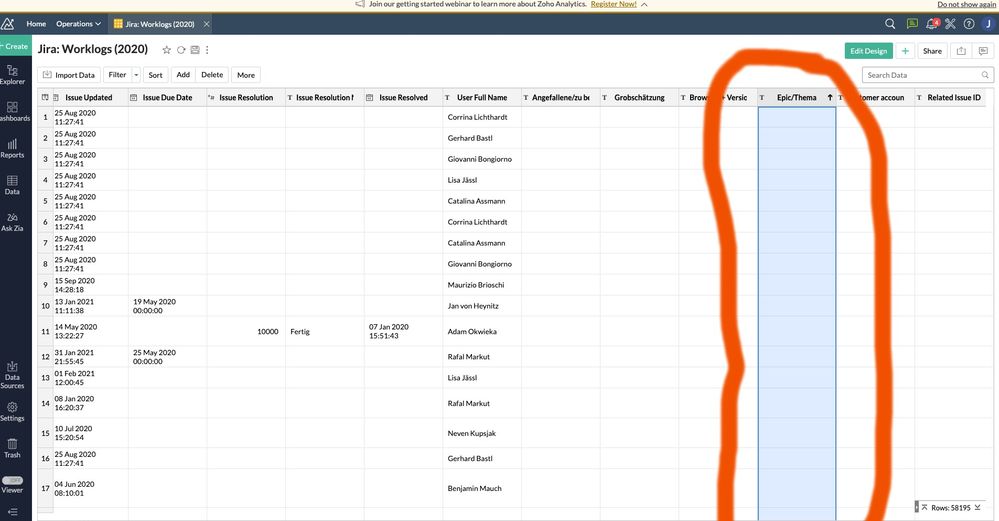Screen dimensions: 999x521
Task: Open Reports in the left sidebar
Action: (12, 148)
